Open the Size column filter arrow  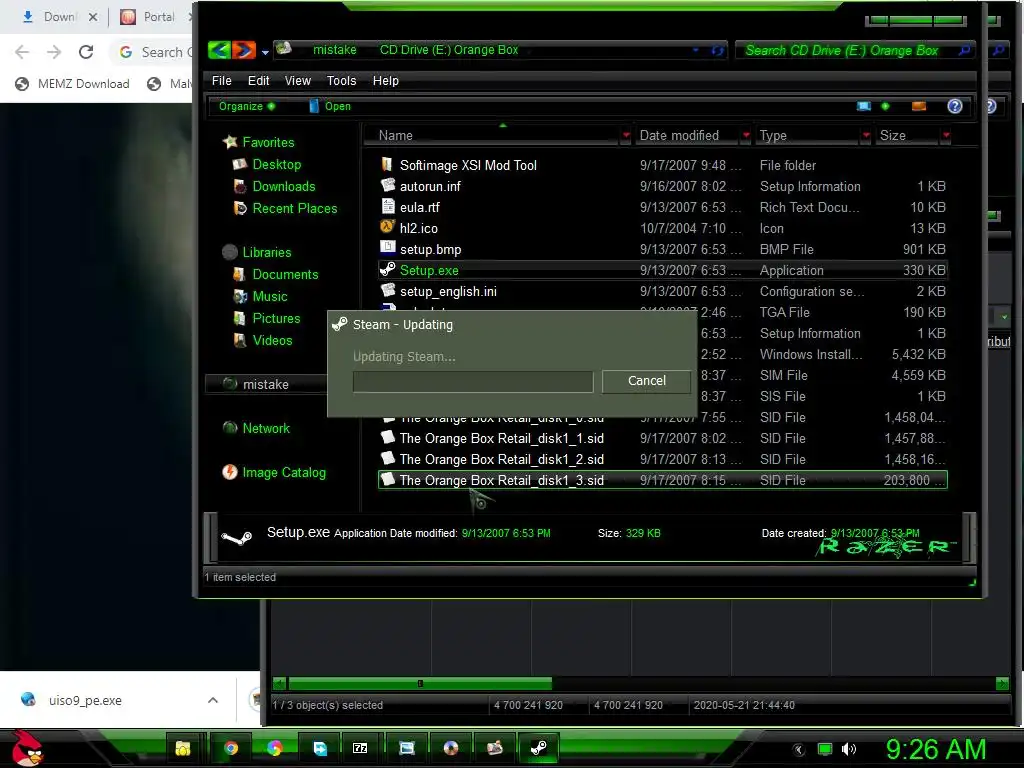(x=946, y=135)
